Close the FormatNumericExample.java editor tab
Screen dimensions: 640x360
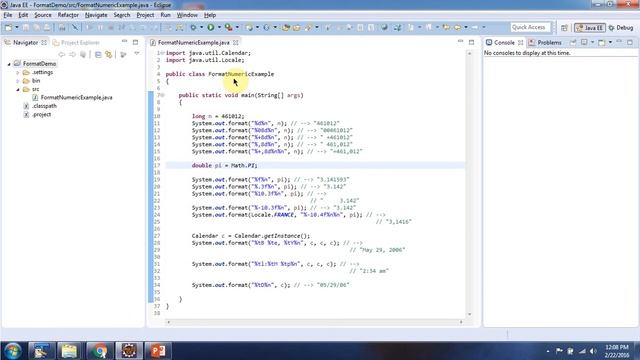click(x=236, y=42)
